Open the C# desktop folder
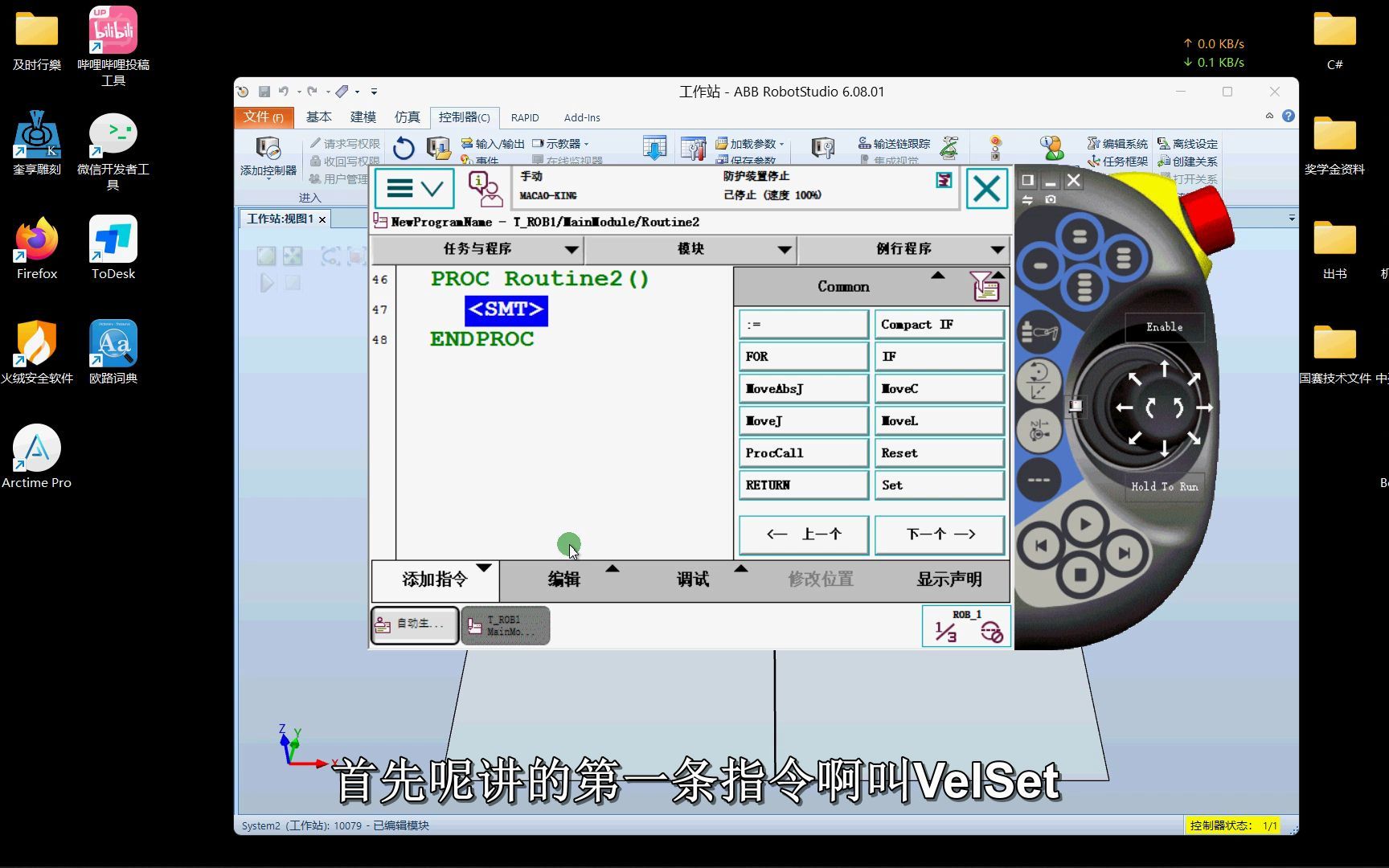Image resolution: width=1389 pixels, height=868 pixels. point(1334,39)
